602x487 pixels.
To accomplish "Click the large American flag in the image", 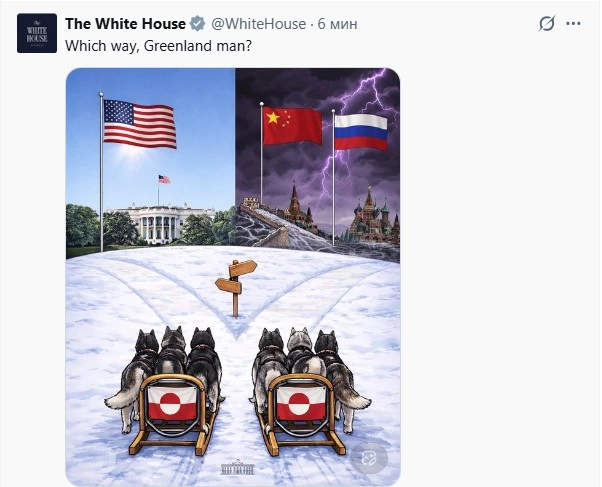I will 140,124.
